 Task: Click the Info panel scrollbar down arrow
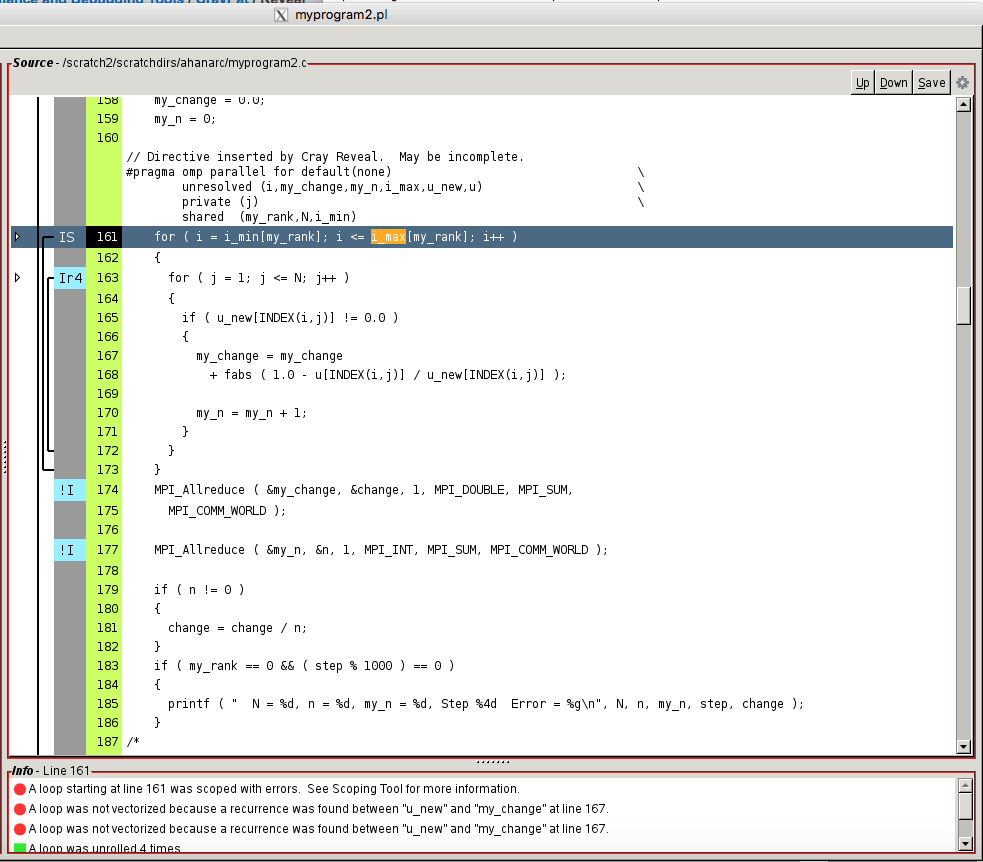pyautogui.click(x=963, y=843)
